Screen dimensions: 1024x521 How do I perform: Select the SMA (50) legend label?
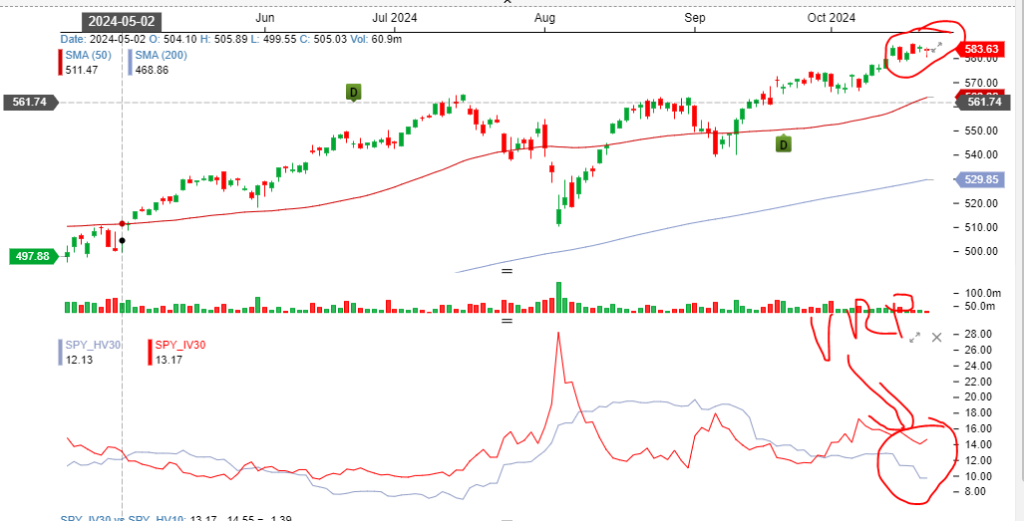[x=89, y=55]
